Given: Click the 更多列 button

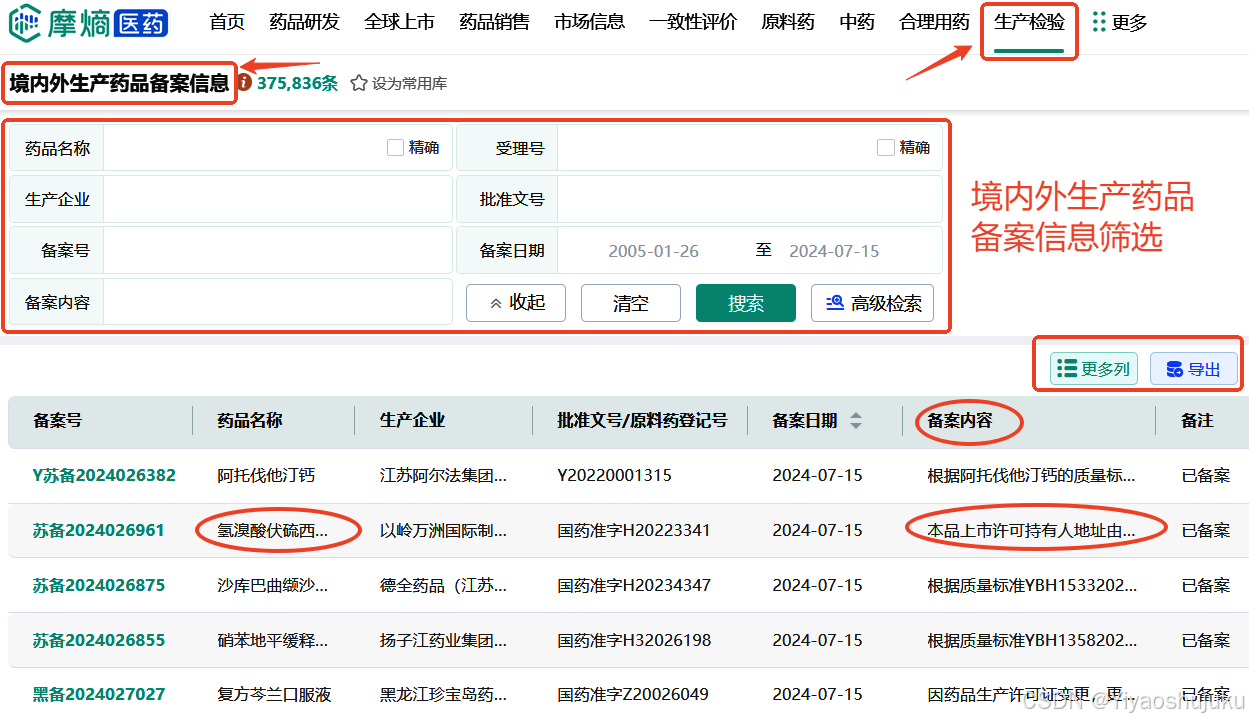Looking at the screenshot, I should (1094, 369).
